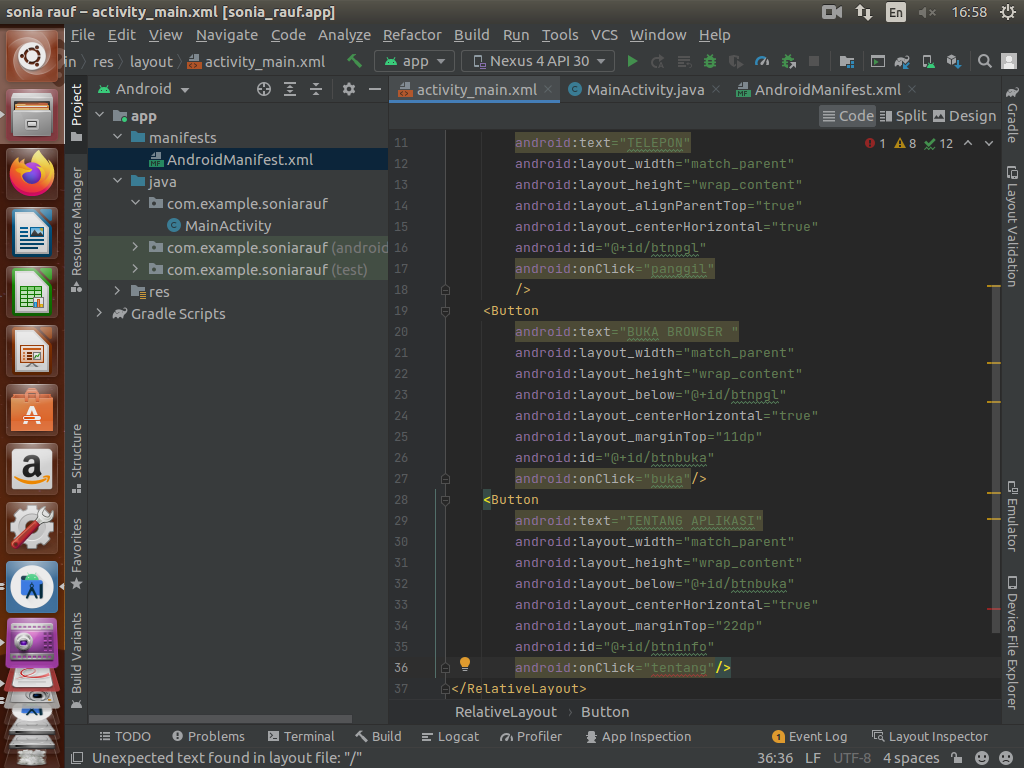Open Firefox from the Ubuntu dock

point(33,175)
